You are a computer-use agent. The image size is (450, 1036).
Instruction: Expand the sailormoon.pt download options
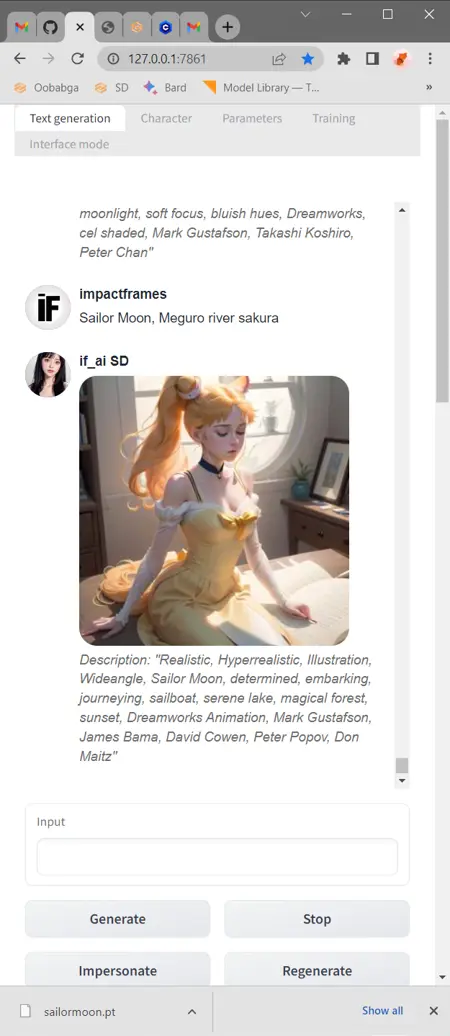click(192, 1012)
